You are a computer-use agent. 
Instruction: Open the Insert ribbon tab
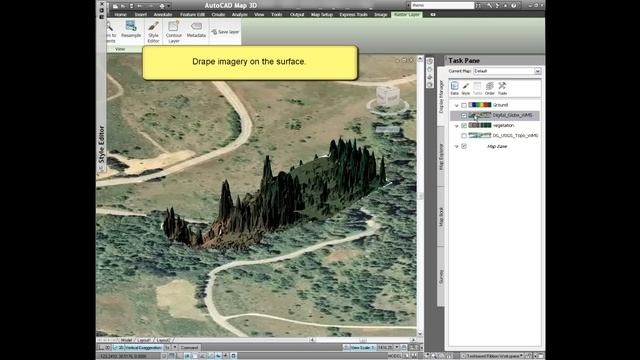click(141, 15)
